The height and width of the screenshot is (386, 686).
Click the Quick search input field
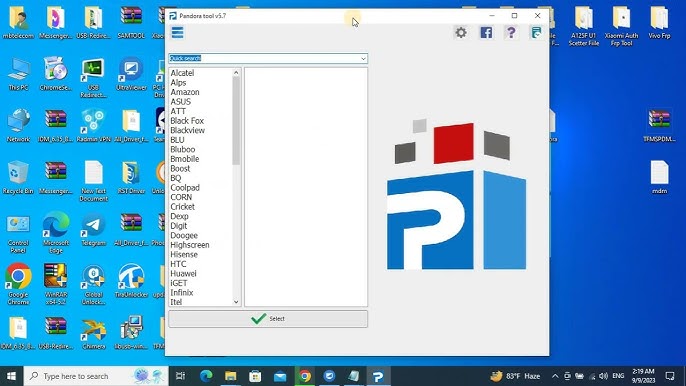coord(264,59)
